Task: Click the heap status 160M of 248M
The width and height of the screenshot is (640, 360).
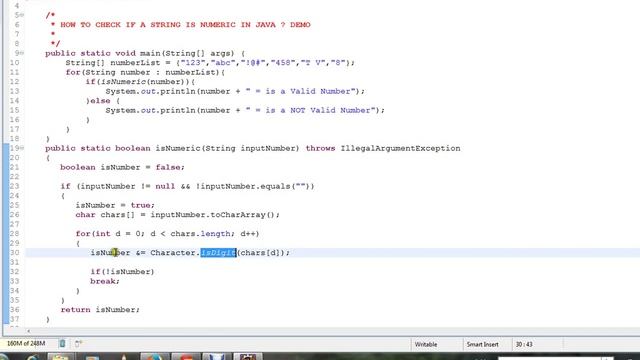Action: (26, 344)
